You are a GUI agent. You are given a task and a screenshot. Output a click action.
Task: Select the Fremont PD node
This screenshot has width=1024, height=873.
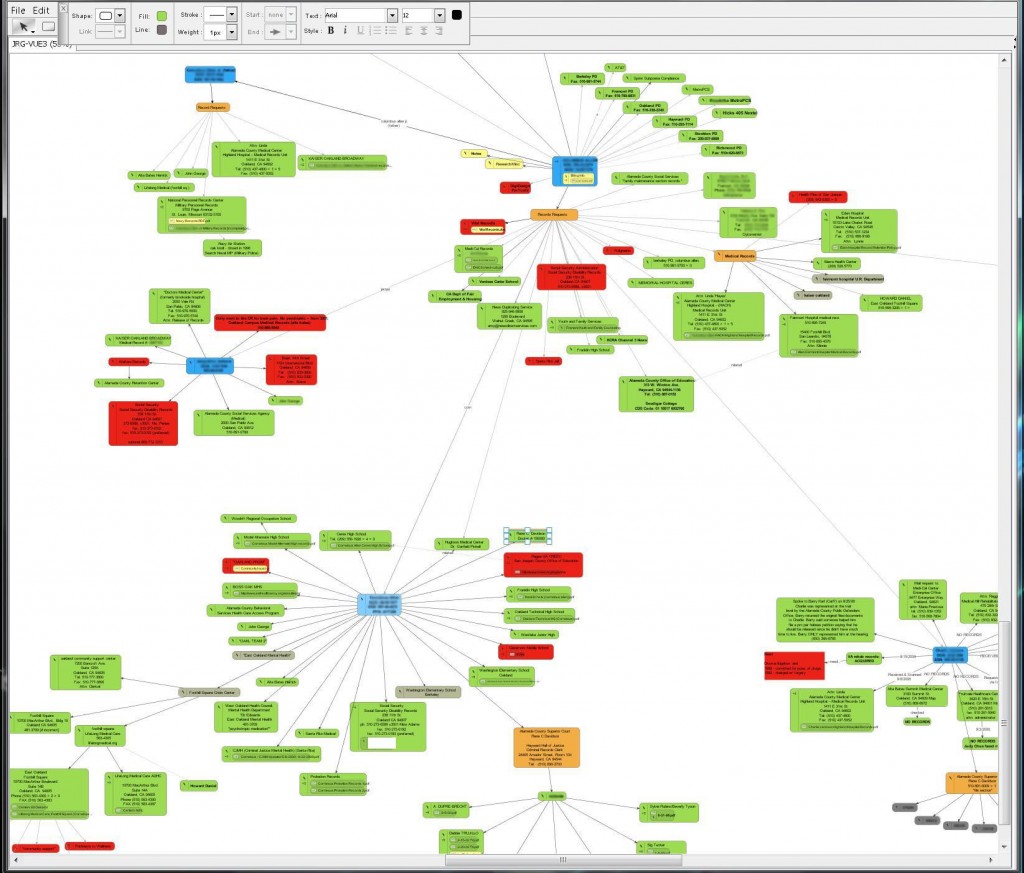[x=619, y=93]
